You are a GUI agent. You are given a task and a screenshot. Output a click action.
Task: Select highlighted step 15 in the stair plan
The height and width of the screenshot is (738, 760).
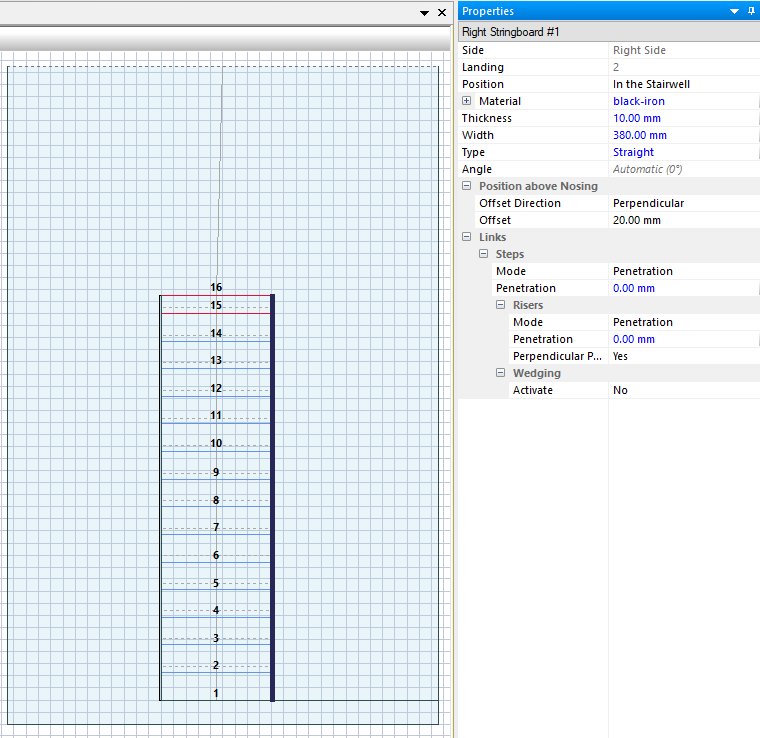[216, 304]
